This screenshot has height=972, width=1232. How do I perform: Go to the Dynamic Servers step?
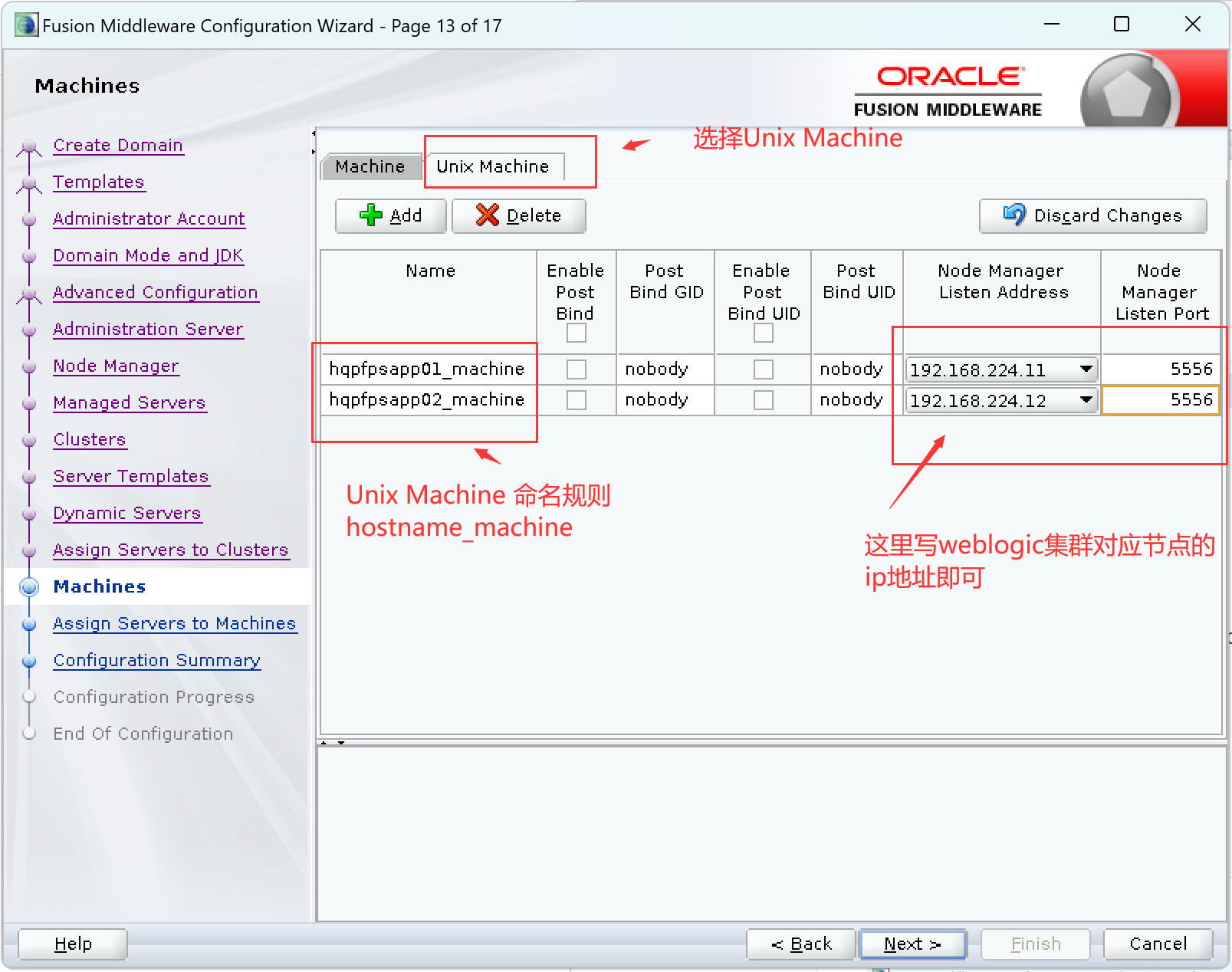point(127,514)
